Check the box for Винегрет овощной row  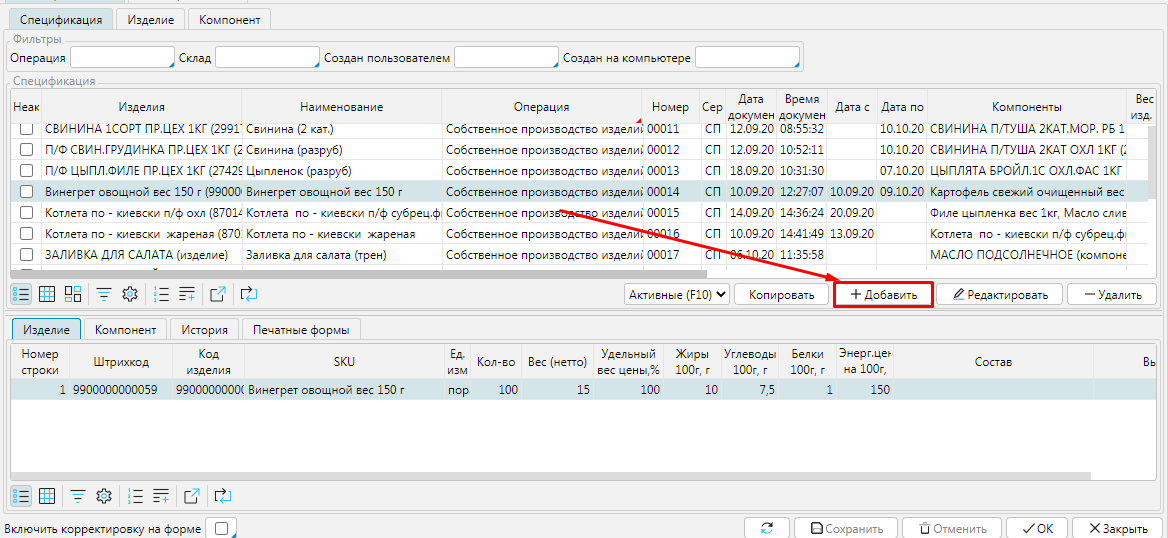27,191
